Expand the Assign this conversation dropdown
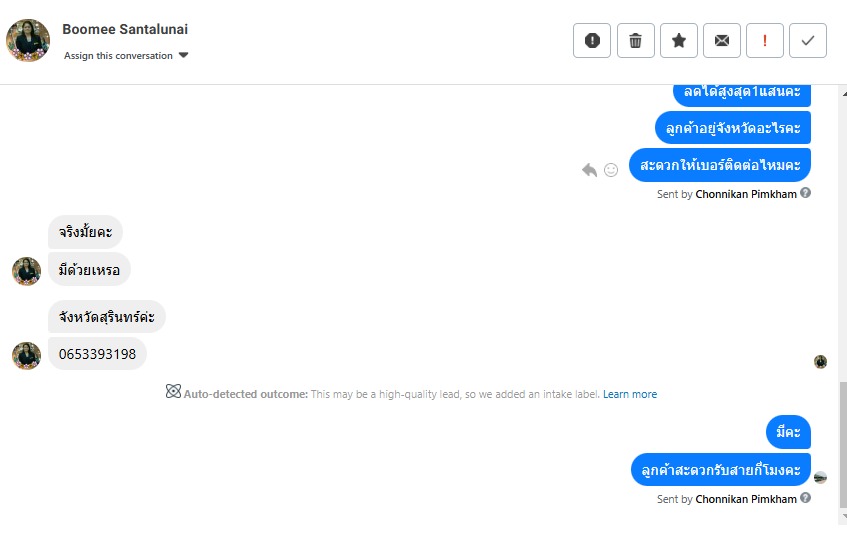The image size is (847, 533). click(x=126, y=55)
